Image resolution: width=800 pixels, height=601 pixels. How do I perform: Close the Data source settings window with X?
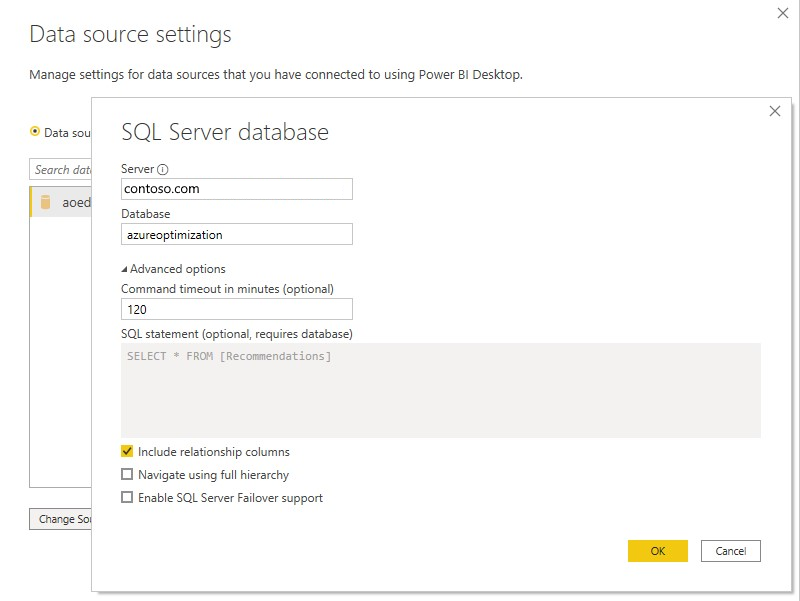coord(784,14)
